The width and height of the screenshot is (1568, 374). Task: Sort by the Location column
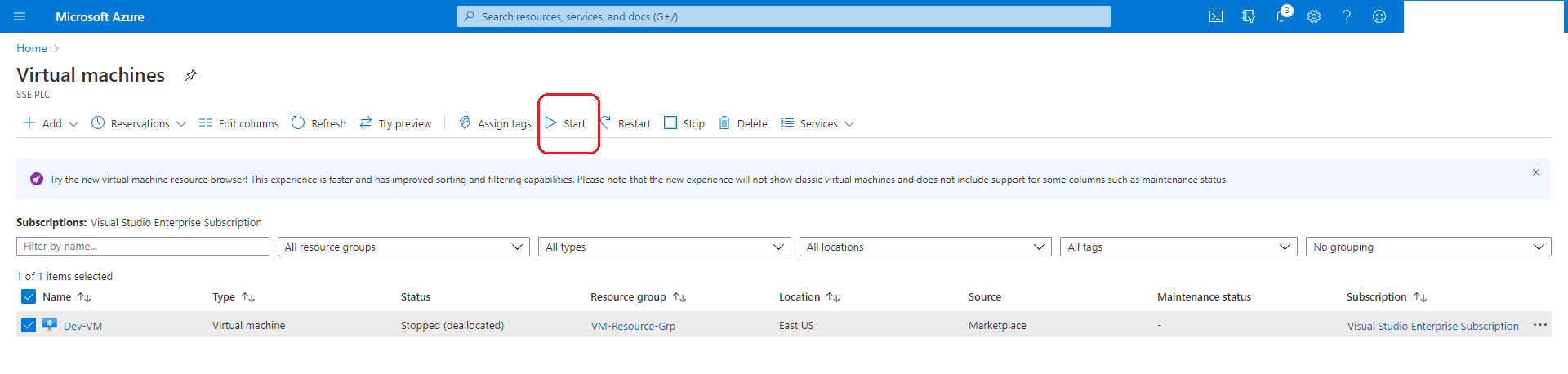click(809, 297)
